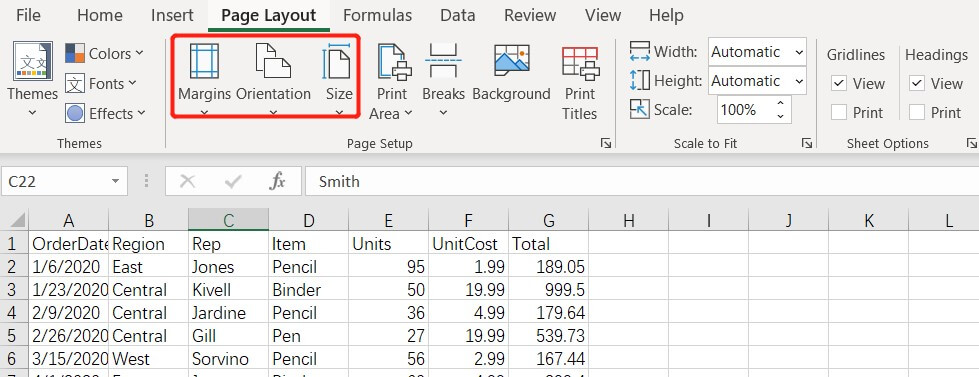Screen dimensions: 979x377
Task: Select the OrderDate header cell
Action: (69, 243)
